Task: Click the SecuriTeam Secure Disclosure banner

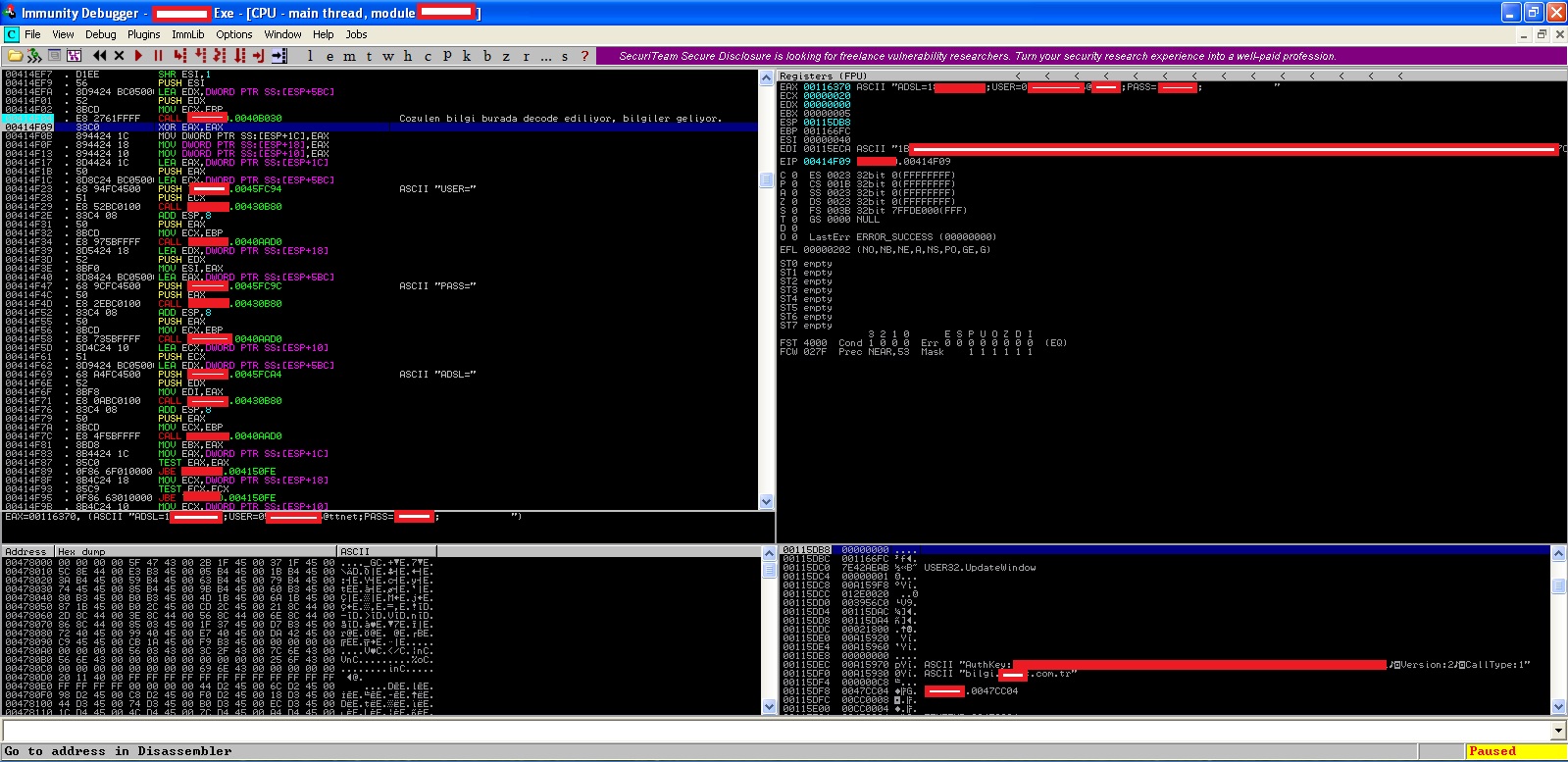Action: [1081, 56]
